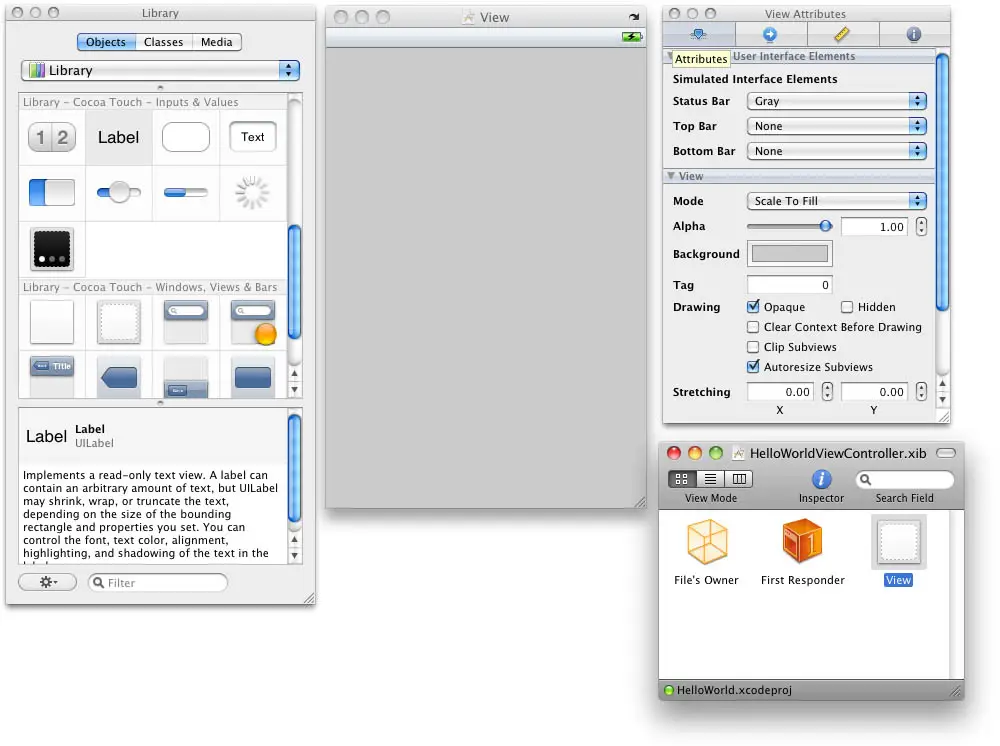Select the Switch object in the Library
The width and height of the screenshot is (1000, 746).
pyautogui.click(x=52, y=193)
